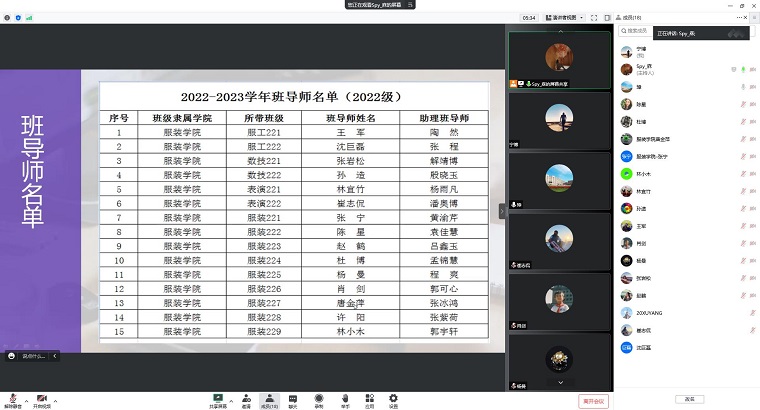Toggle muted mic icon for 王军

743,226
